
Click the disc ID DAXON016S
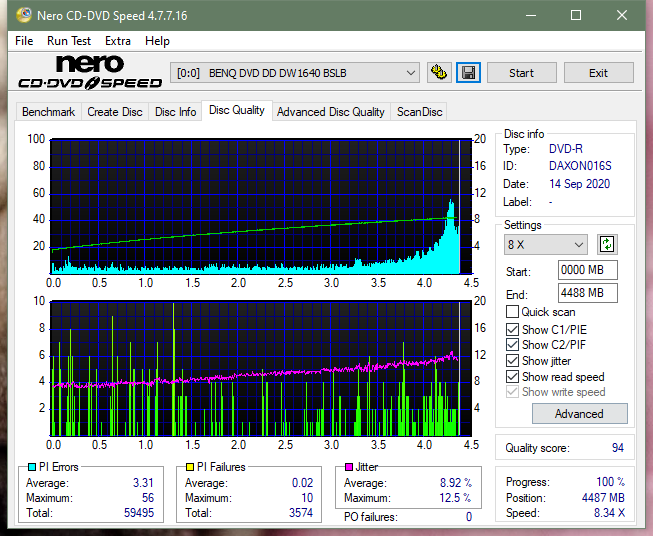pyautogui.click(x=580, y=166)
